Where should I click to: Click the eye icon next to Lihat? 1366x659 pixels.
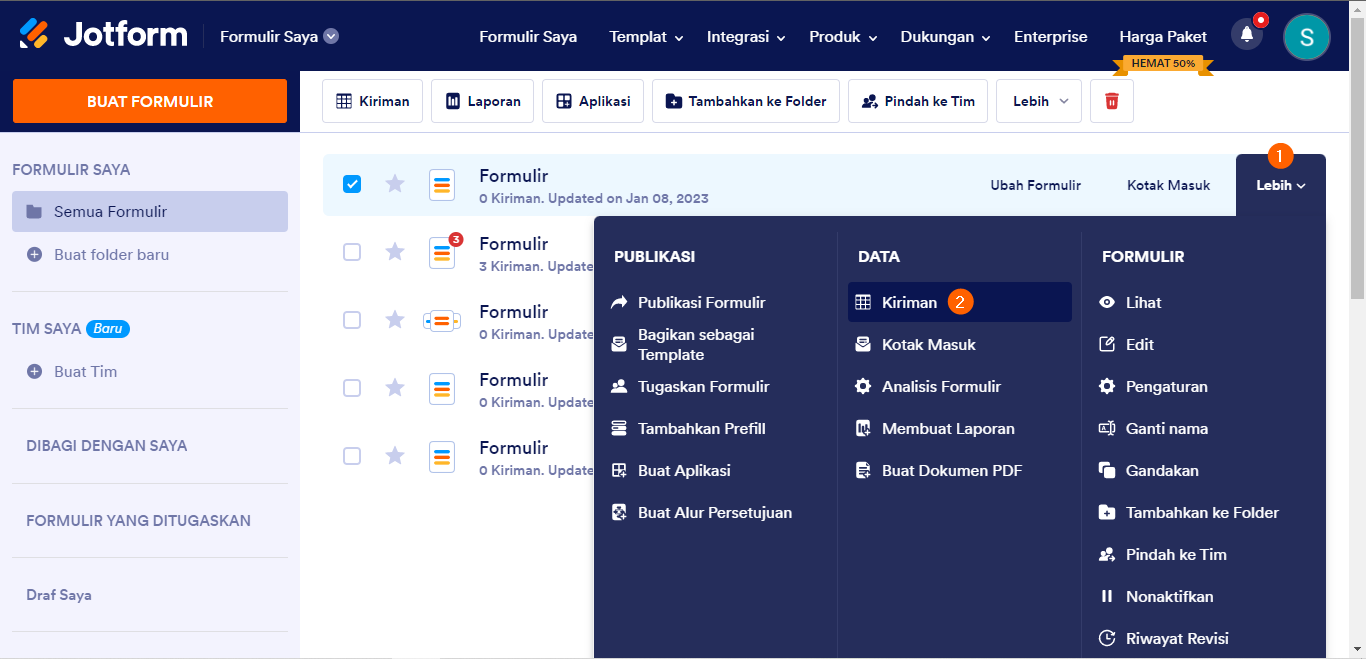pyautogui.click(x=1107, y=303)
